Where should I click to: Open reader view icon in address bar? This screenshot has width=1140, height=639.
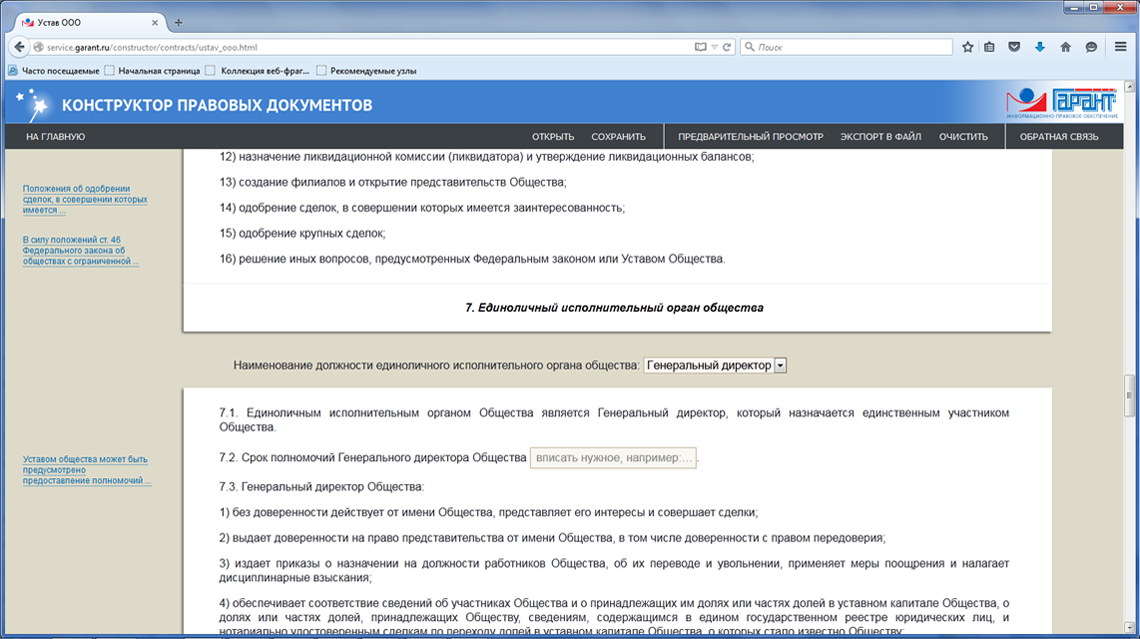(700, 47)
